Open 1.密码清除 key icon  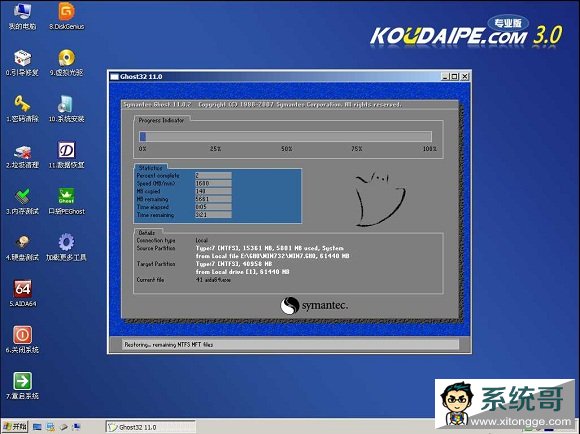22,109
